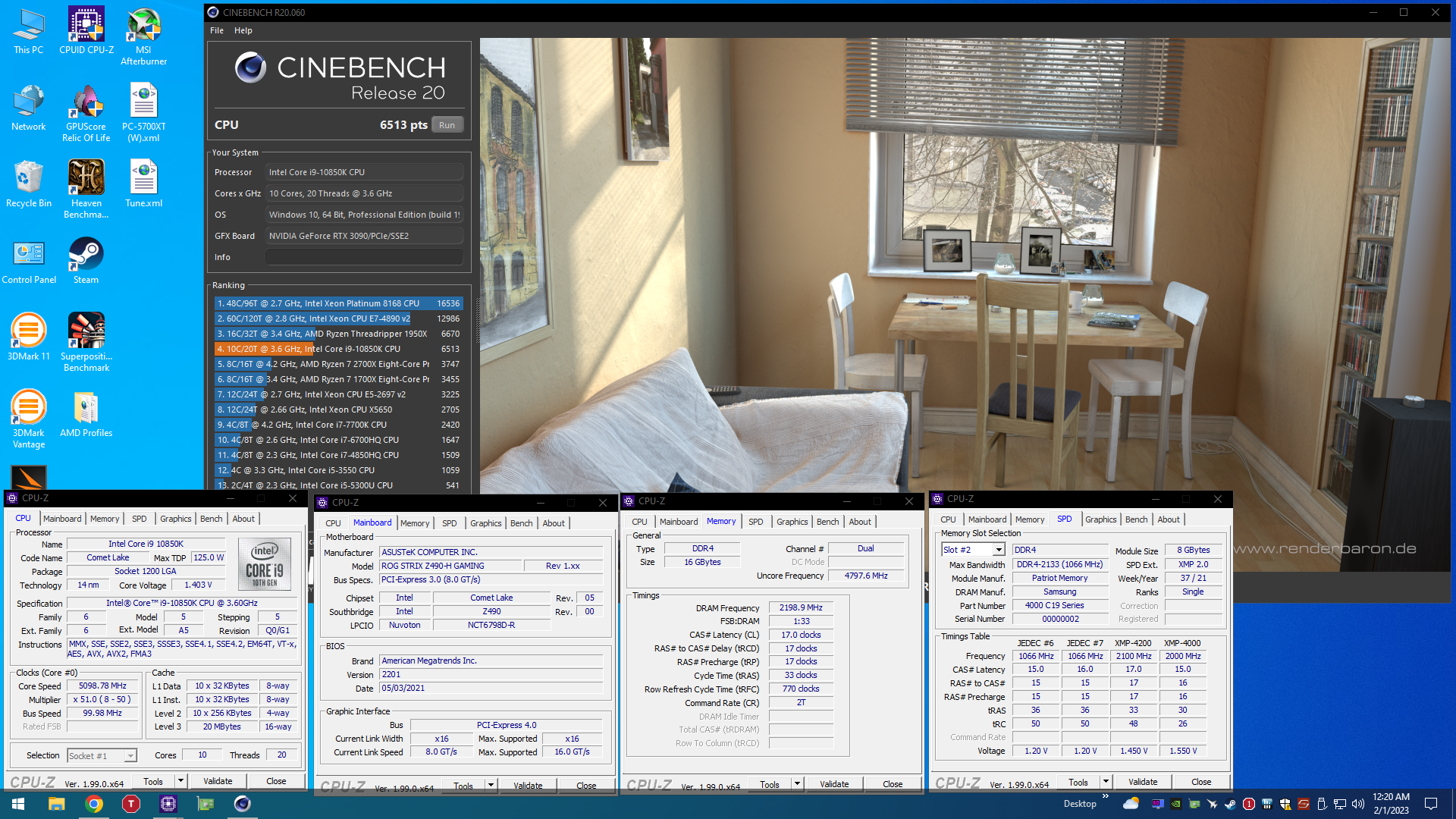Click Validate in leftmost CPU-Z window
Screen dimensions: 1456x819
click(218, 781)
